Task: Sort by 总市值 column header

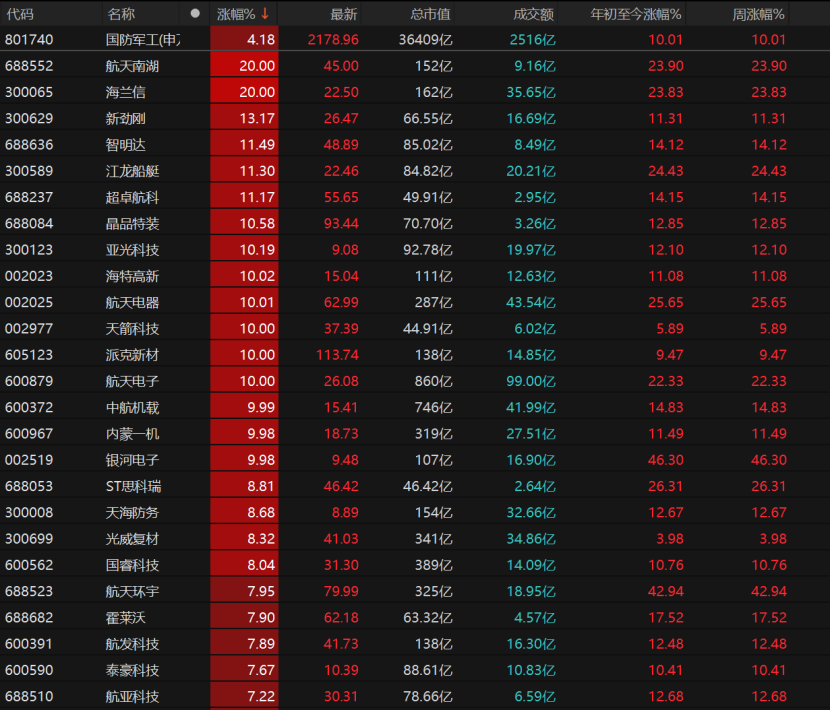Action: (x=430, y=14)
